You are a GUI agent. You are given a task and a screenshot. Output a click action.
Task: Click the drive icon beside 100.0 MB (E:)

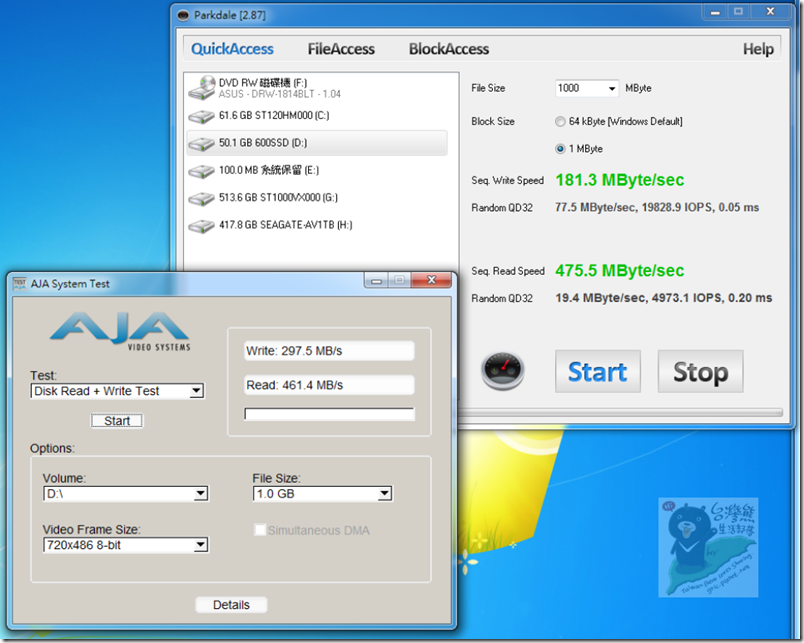201,171
